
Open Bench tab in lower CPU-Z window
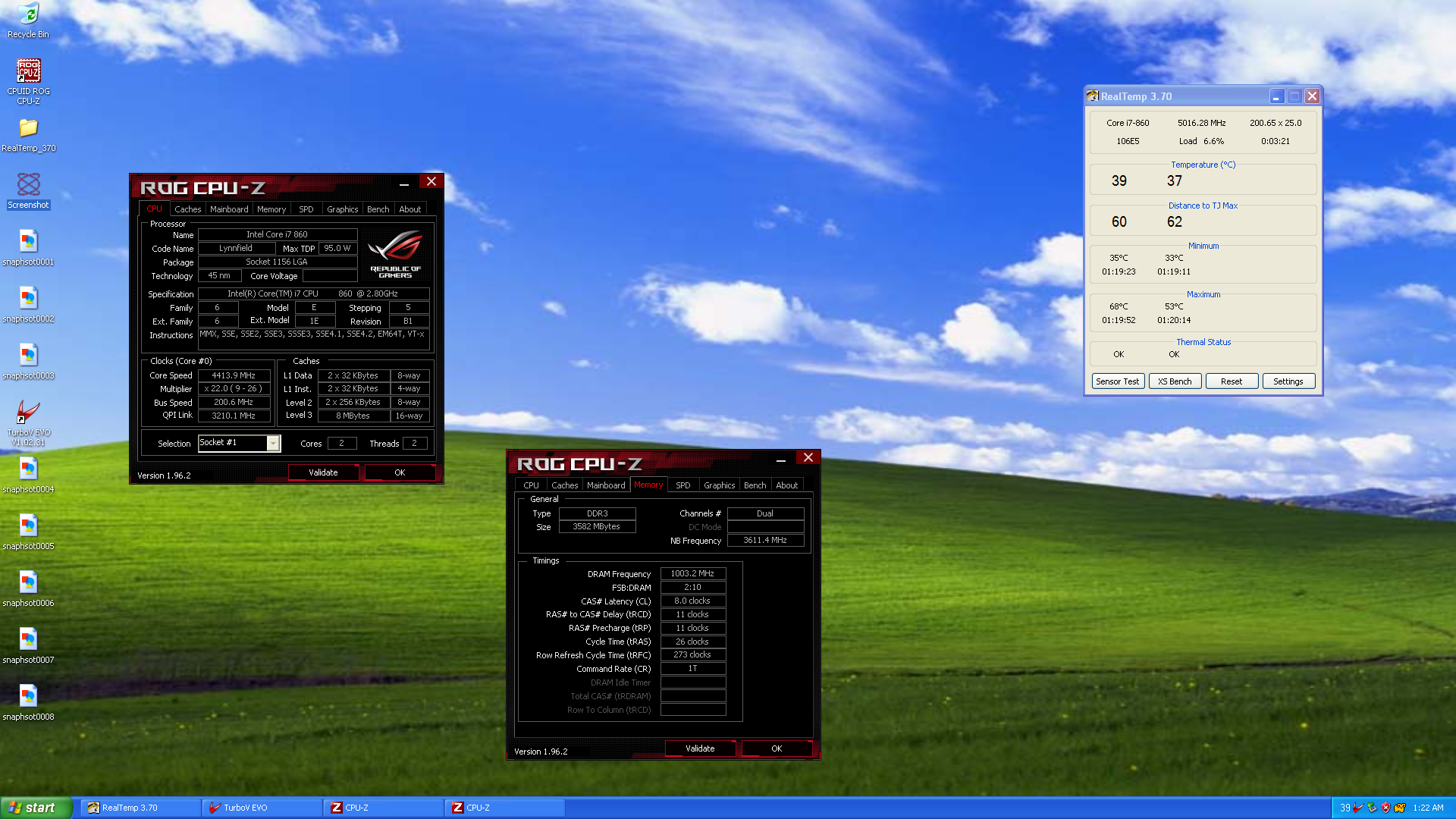pos(755,485)
